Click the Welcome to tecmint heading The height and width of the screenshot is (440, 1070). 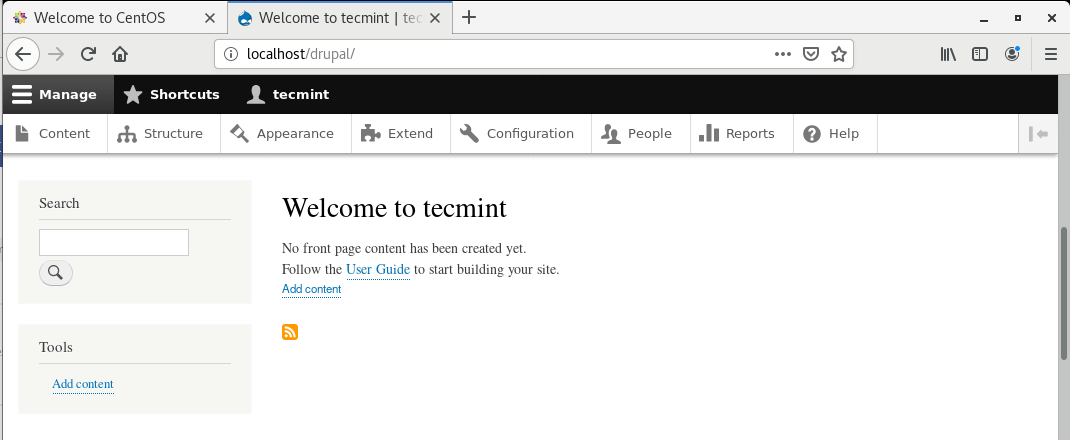point(394,207)
